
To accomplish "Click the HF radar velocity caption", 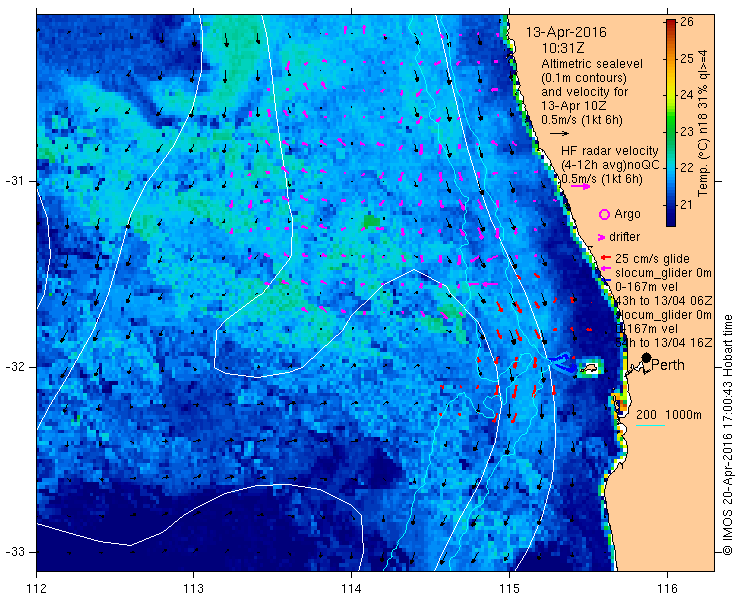I will [x=610, y=151].
